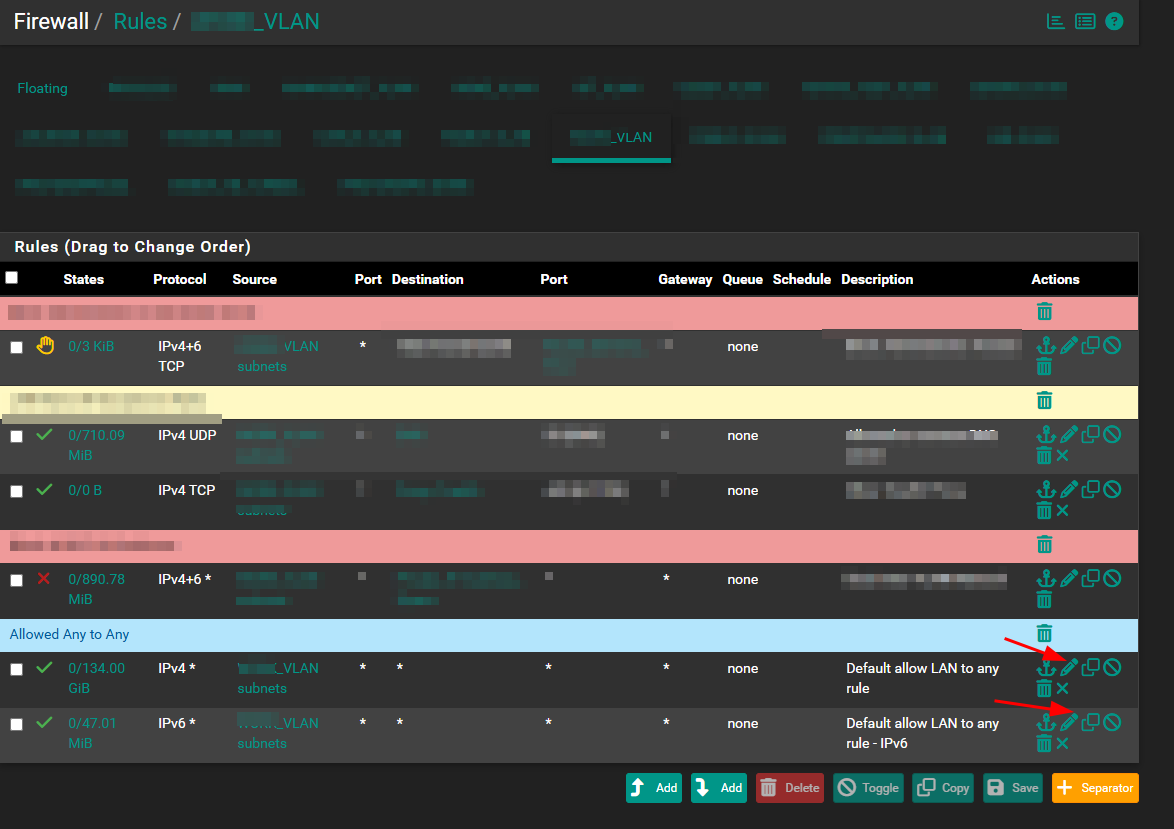Image resolution: width=1174 pixels, height=829 pixels.
Task: Delete the IPv4 TCP 0/0 B rule
Action: 1044,511
